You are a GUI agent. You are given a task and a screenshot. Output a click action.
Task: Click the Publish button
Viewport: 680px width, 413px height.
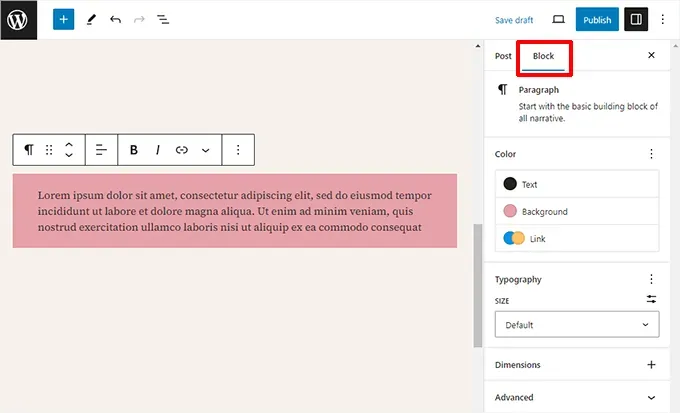click(597, 19)
